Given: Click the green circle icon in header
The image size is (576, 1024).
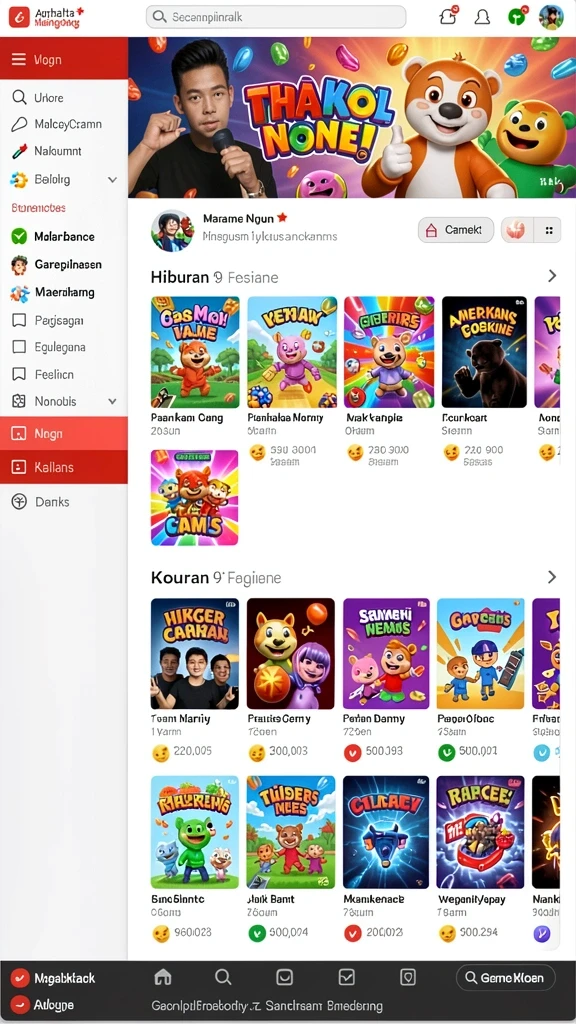Looking at the screenshot, I should tap(517, 17).
